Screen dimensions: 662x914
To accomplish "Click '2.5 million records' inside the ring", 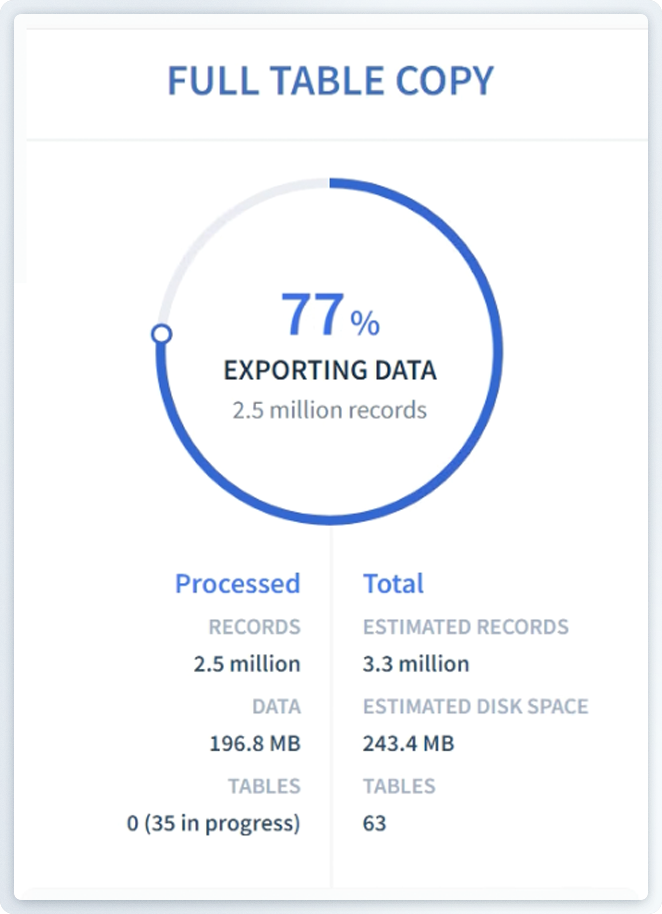I will click(330, 410).
